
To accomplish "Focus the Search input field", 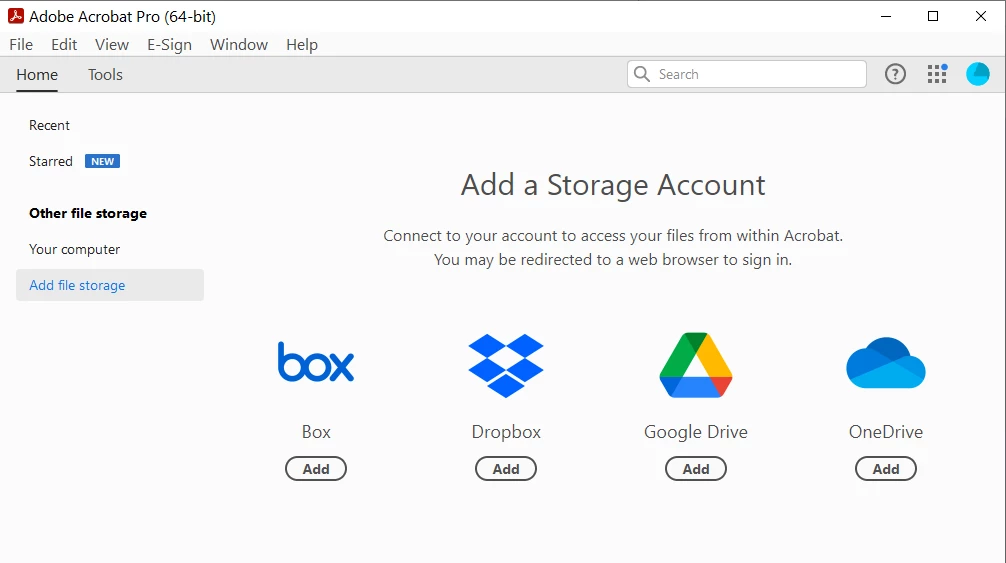I will tap(747, 74).
